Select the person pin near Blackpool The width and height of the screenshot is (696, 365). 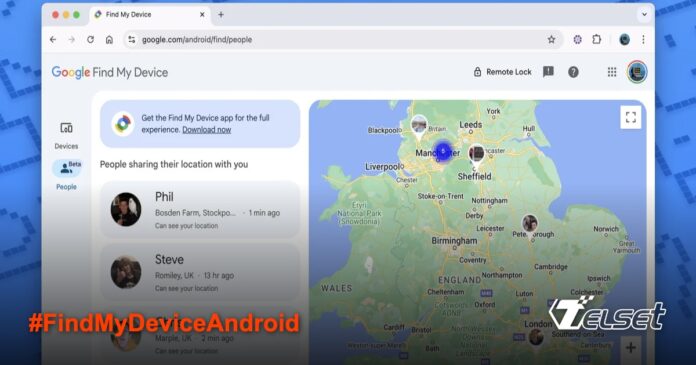419,127
